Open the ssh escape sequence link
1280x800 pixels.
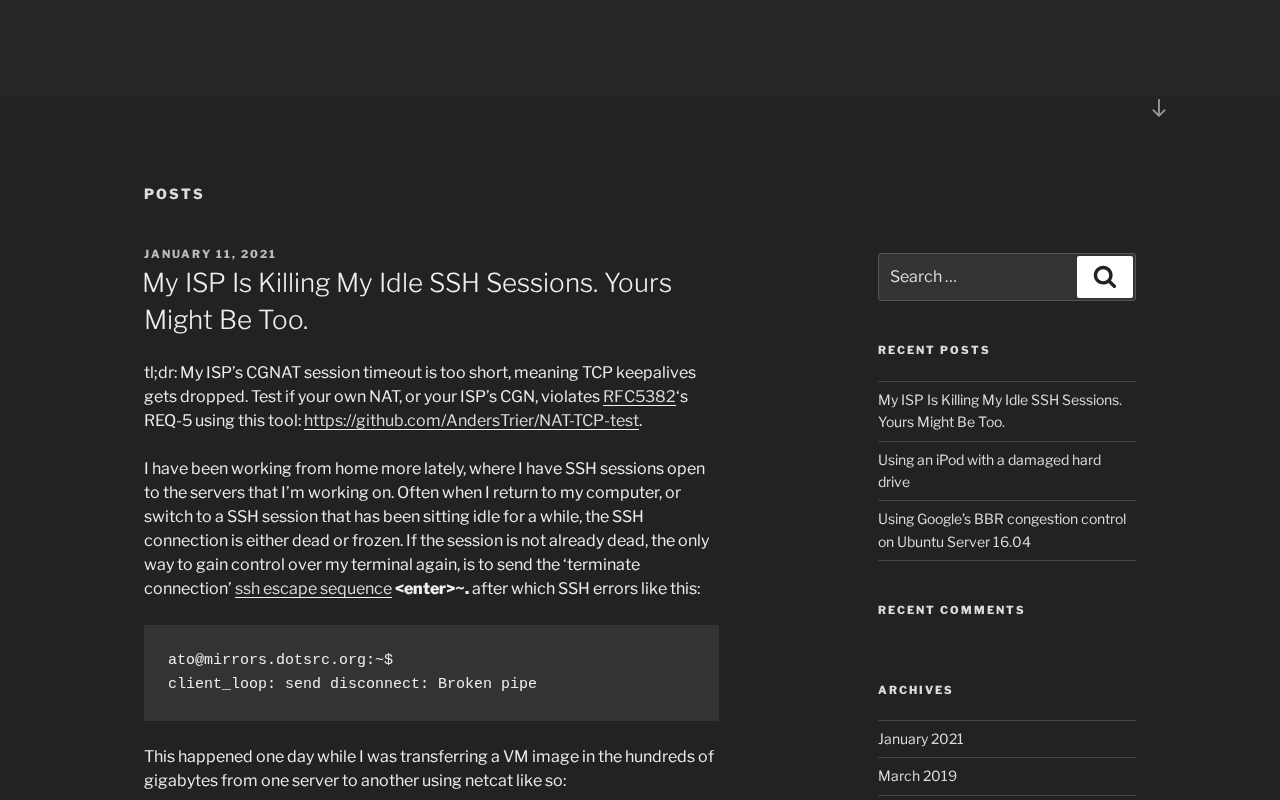click(313, 588)
